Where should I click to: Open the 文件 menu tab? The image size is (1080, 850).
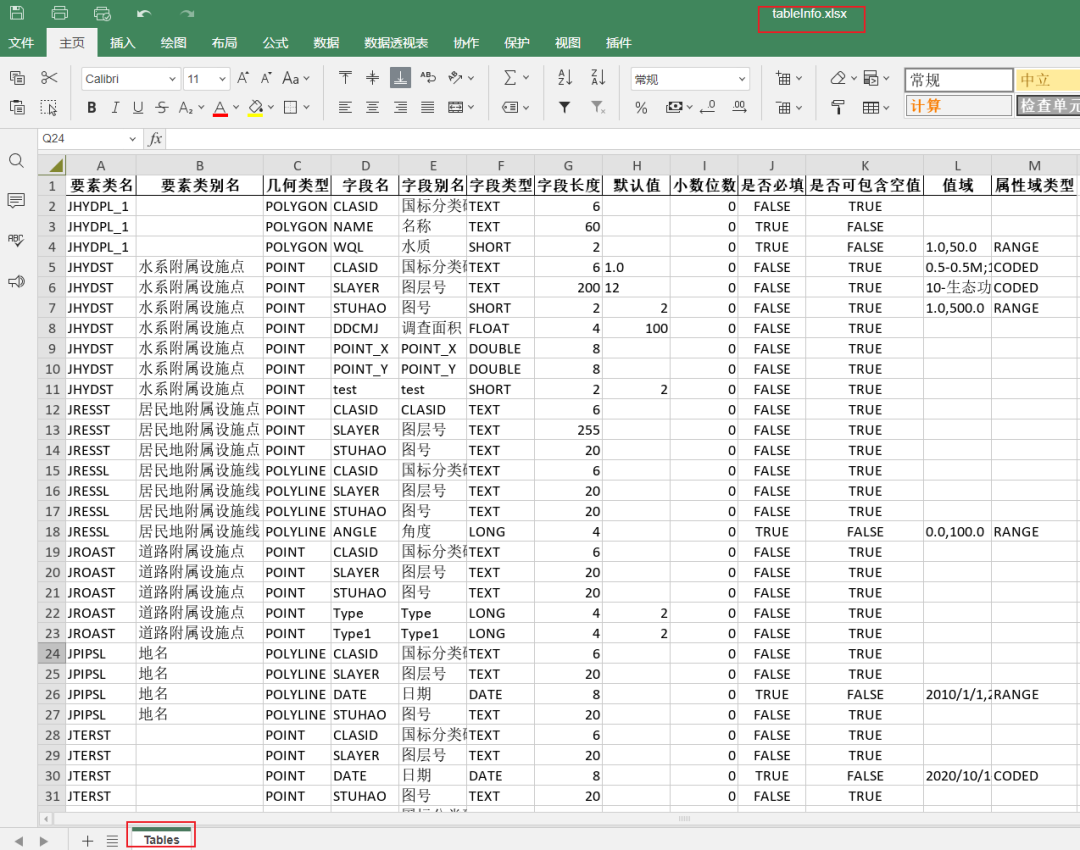[x=21, y=43]
